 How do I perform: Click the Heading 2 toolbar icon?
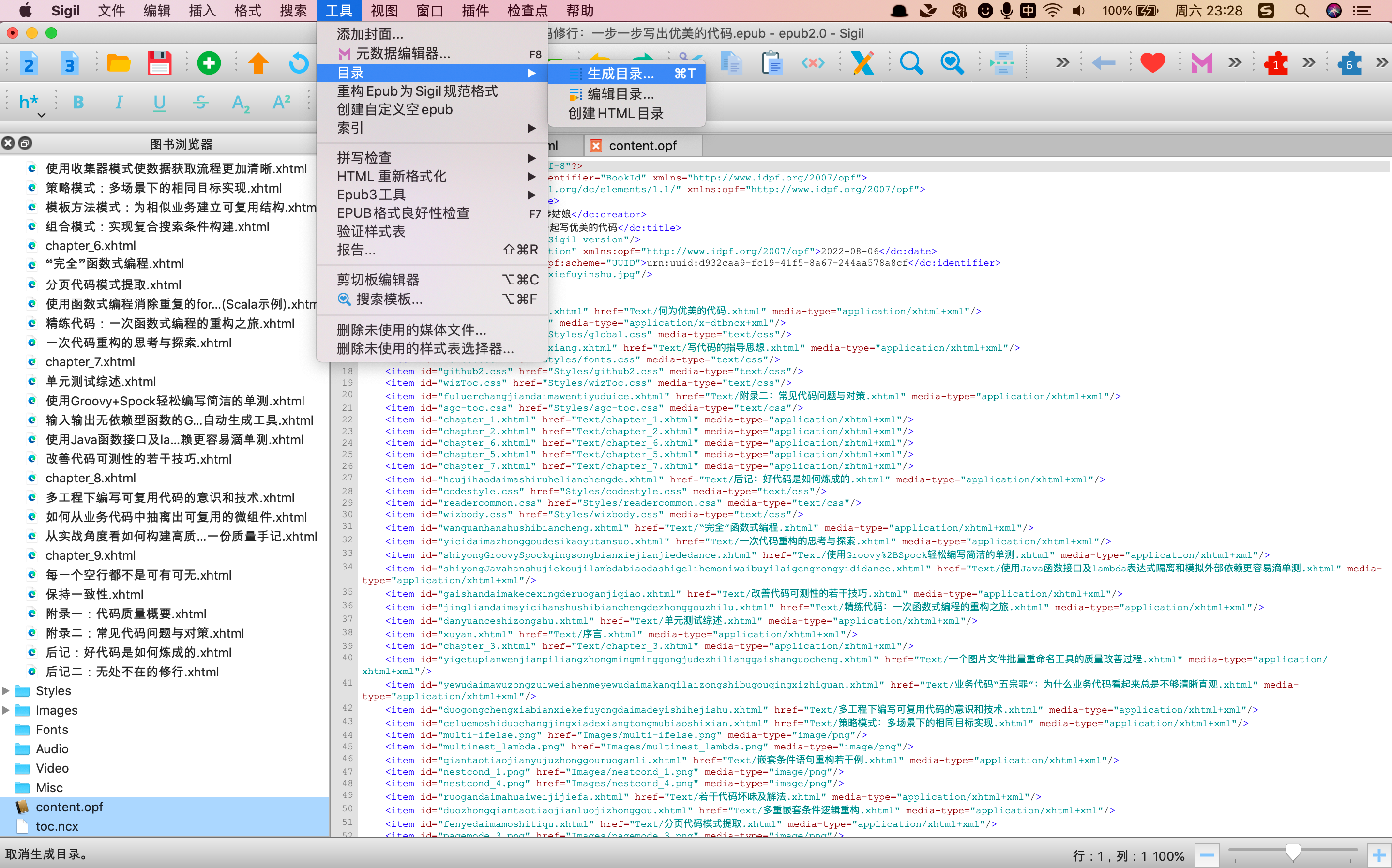click(x=29, y=62)
